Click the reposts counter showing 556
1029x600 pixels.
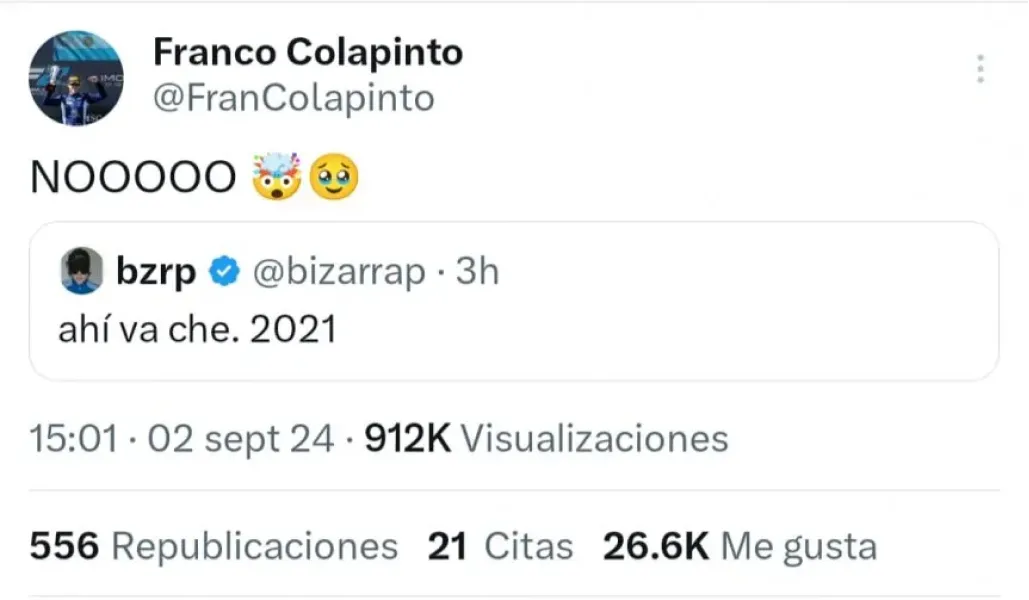[63, 545]
